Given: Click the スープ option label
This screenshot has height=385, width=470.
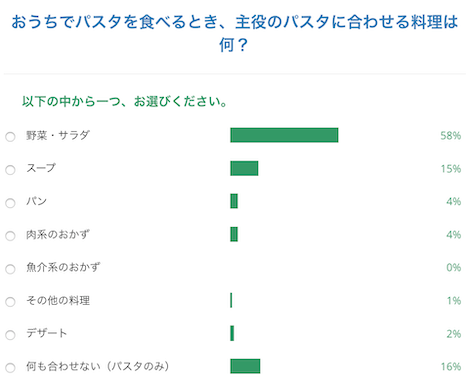Looking at the screenshot, I should (x=41, y=168).
